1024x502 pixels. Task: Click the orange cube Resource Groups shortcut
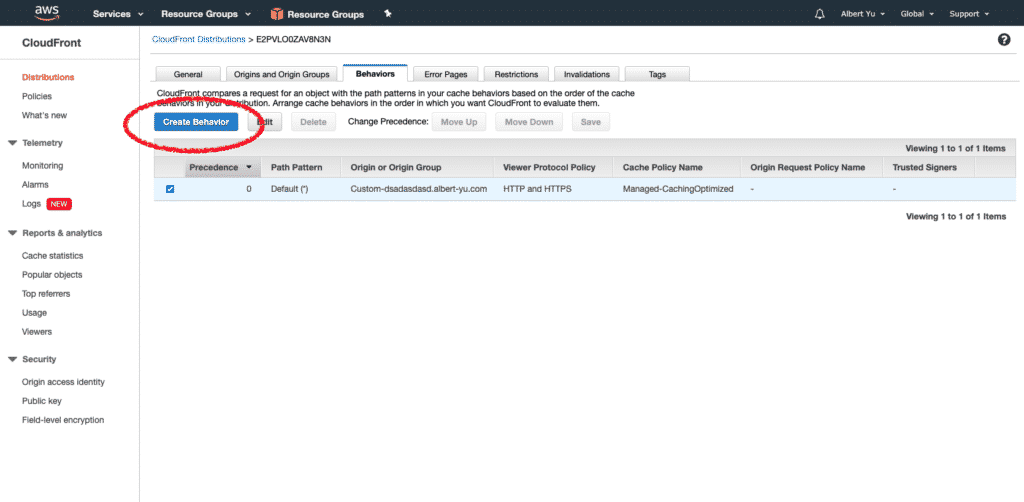tap(317, 14)
